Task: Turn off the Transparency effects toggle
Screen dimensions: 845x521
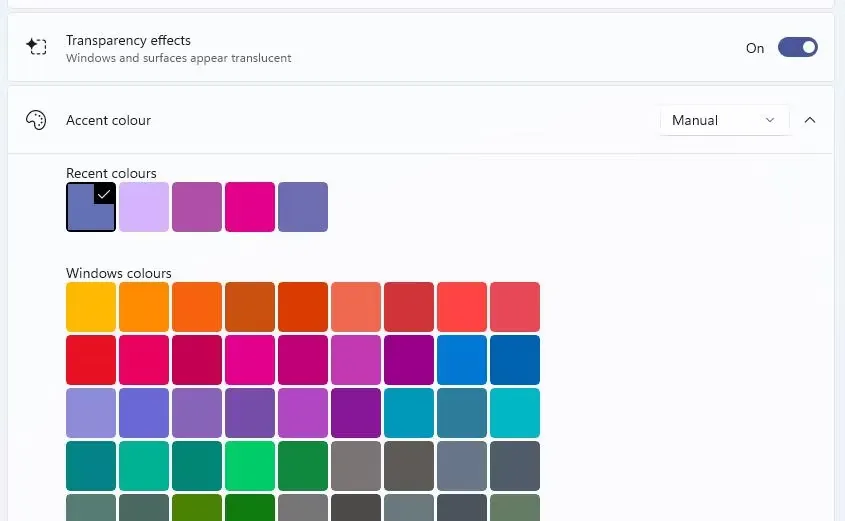Action: coord(798,47)
